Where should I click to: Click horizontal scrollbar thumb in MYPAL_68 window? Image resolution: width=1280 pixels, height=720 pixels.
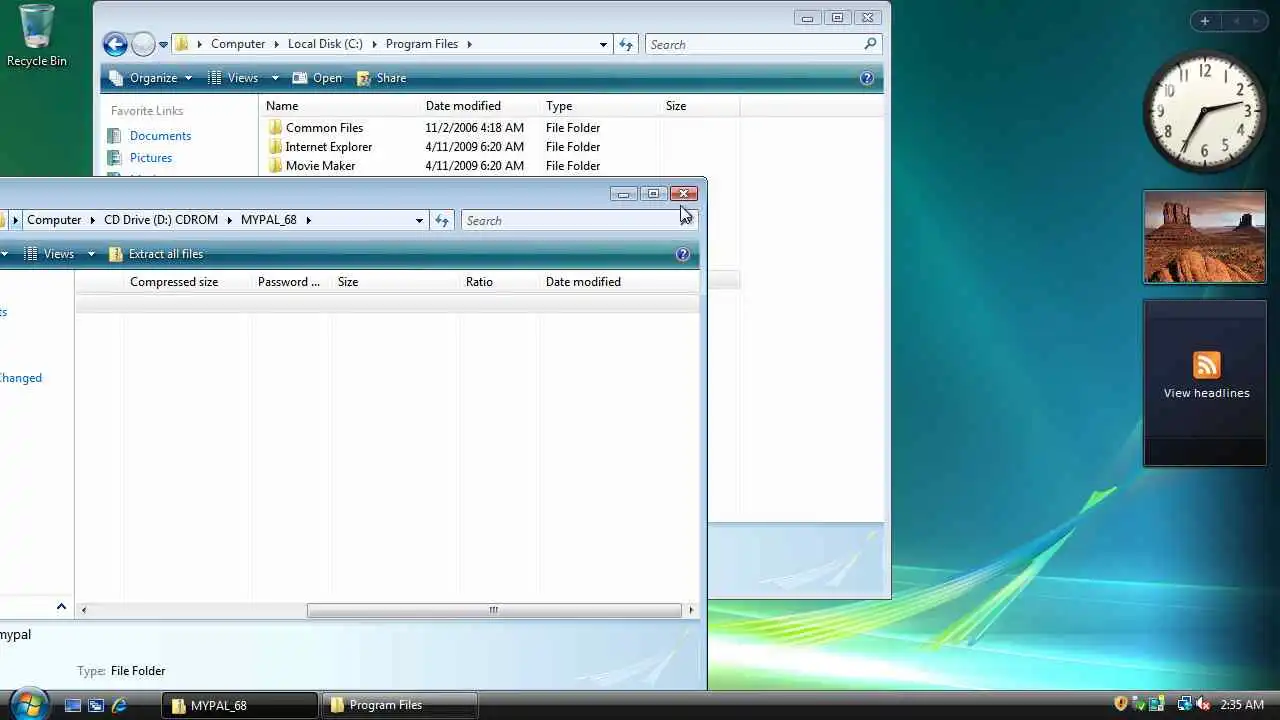point(493,610)
